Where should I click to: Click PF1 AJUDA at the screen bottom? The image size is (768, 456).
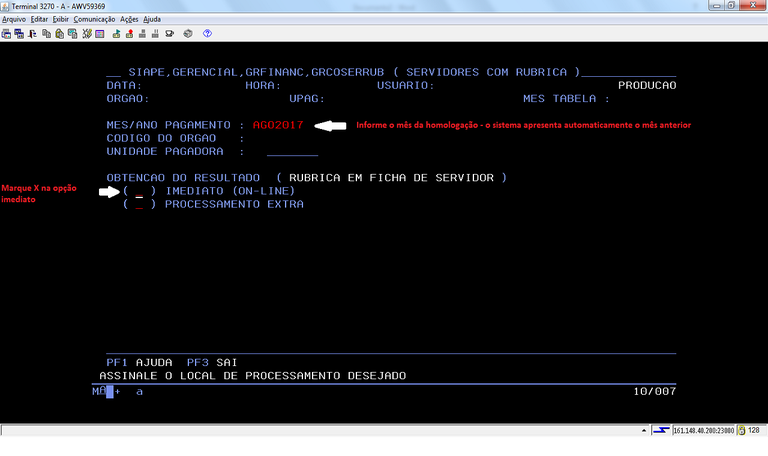139,361
